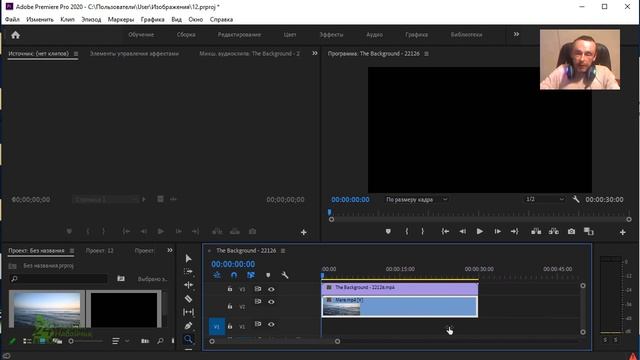Open the Клип menu
The width and height of the screenshot is (640, 360).
tap(67, 19)
